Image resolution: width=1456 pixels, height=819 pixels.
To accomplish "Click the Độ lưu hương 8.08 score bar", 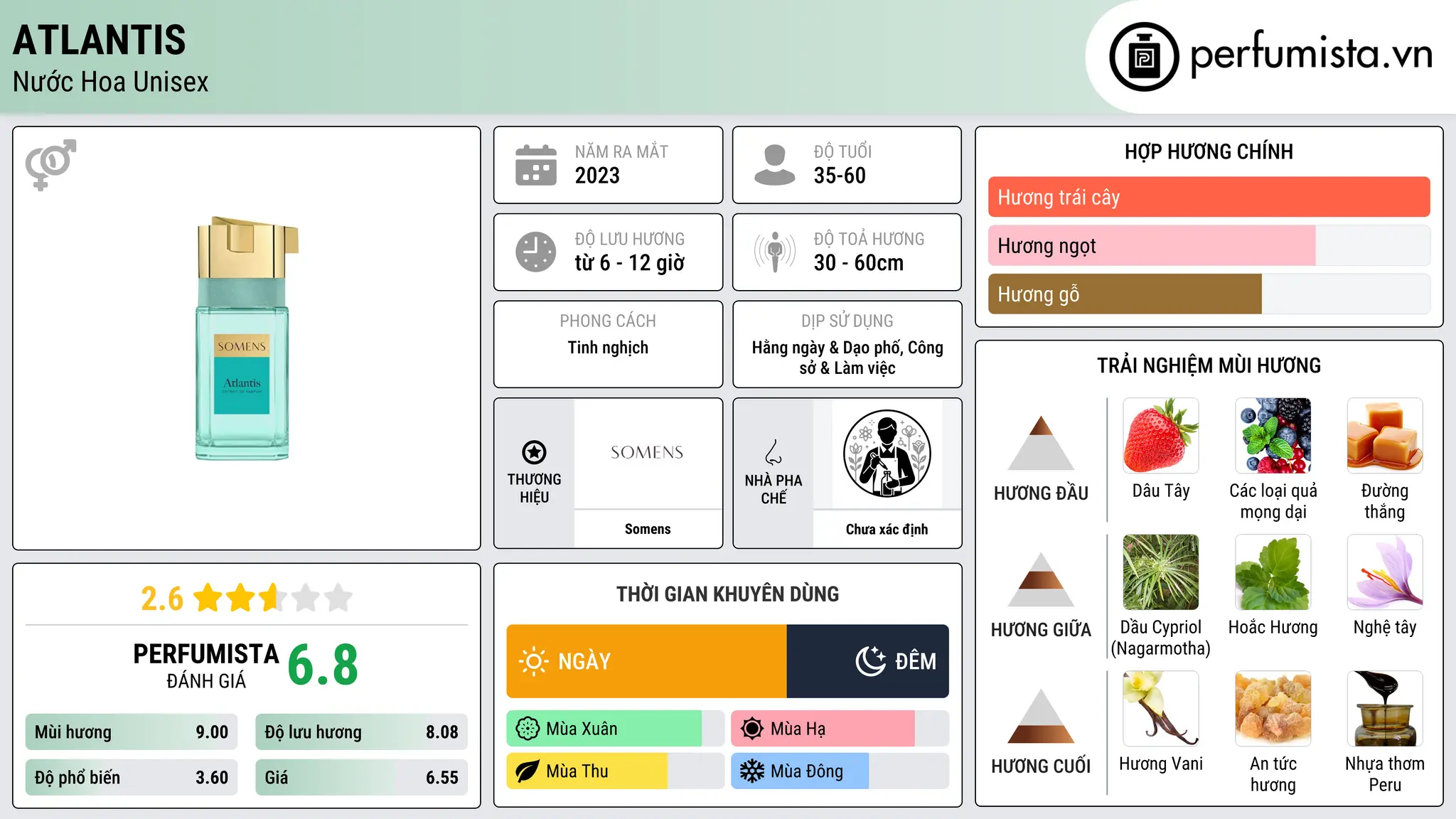I will coord(361,732).
